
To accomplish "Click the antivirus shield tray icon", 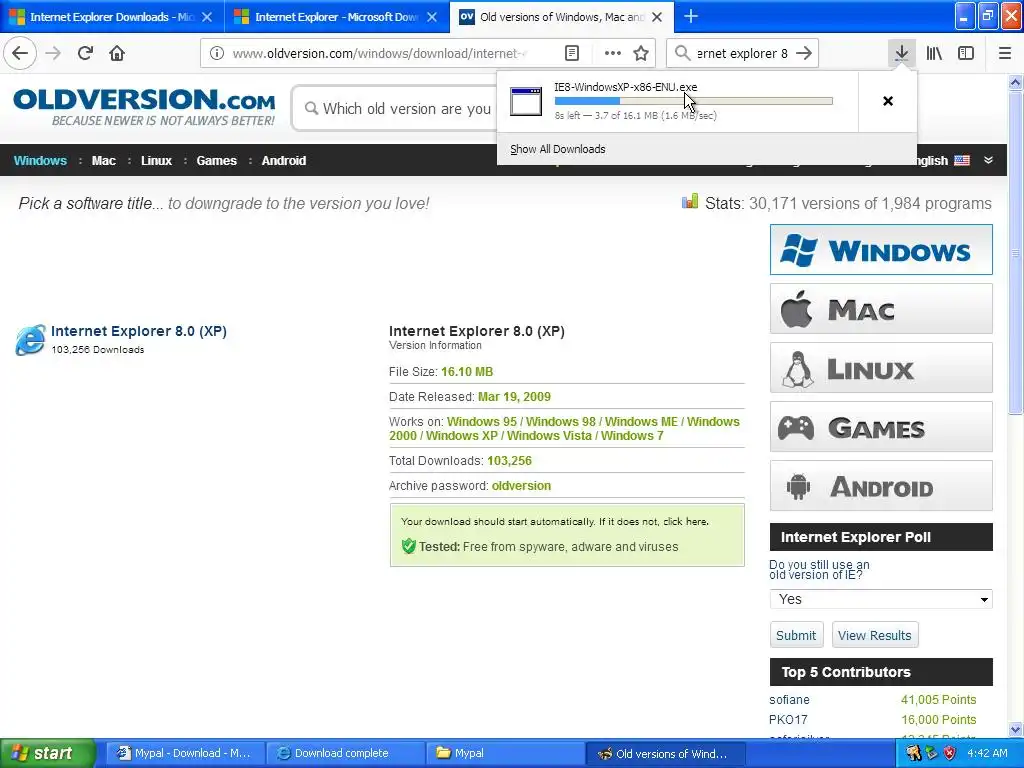I will [950, 753].
